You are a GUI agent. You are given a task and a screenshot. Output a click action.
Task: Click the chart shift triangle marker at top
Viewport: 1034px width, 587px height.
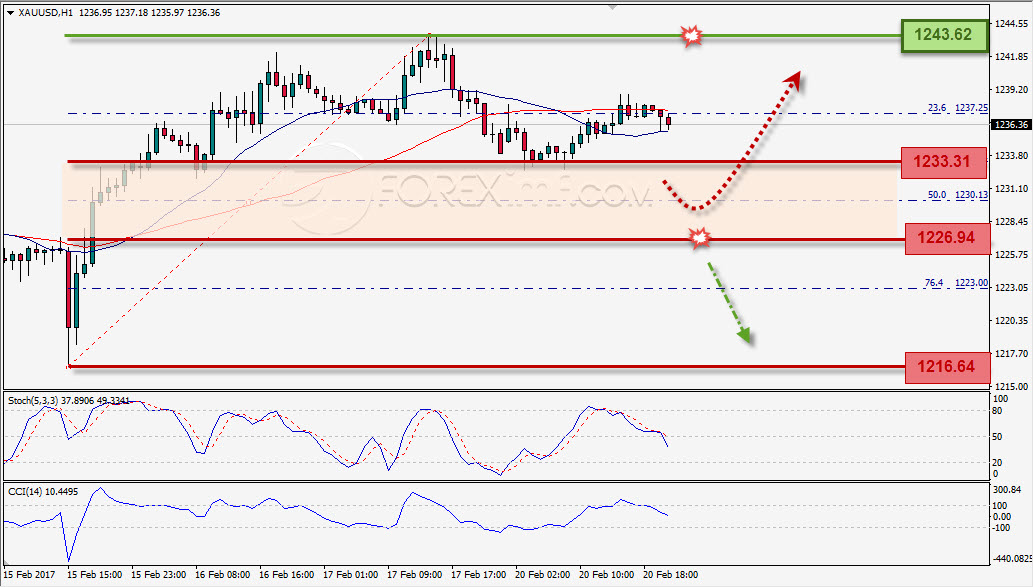click(613, 7)
